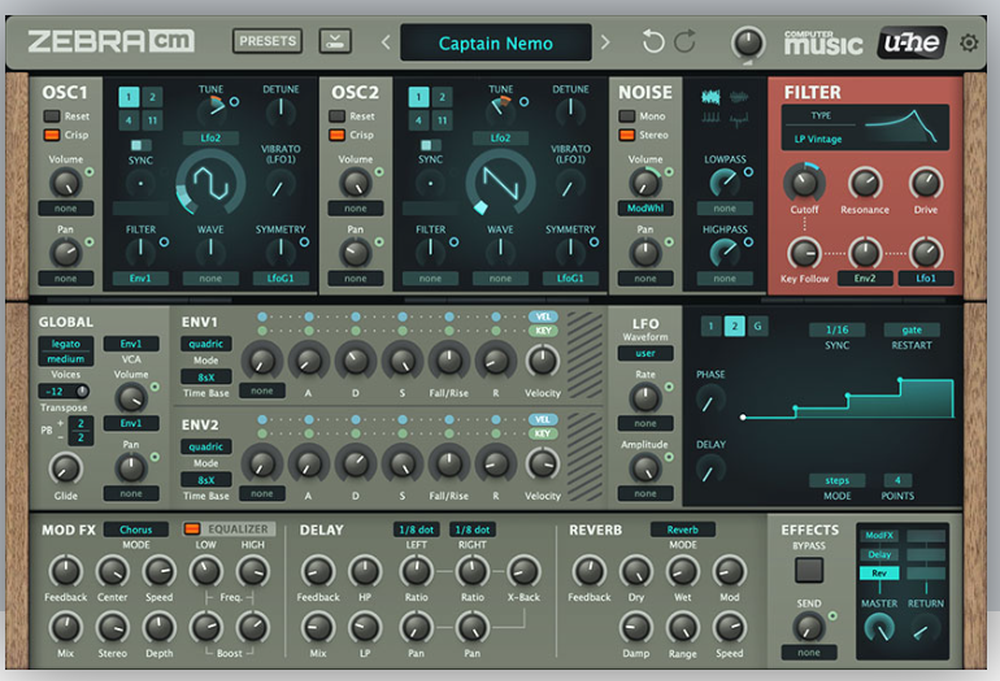1000x681 pixels.
Task: Select OSC1 voice count 11
Action: (152, 120)
